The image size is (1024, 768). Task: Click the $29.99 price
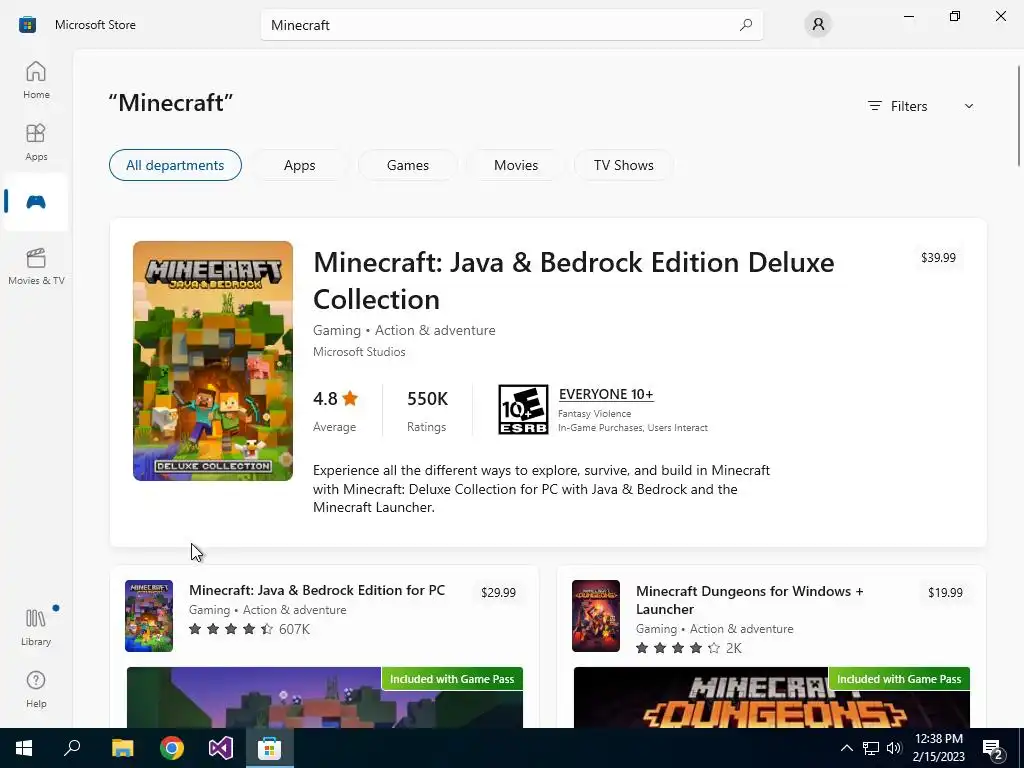(498, 592)
